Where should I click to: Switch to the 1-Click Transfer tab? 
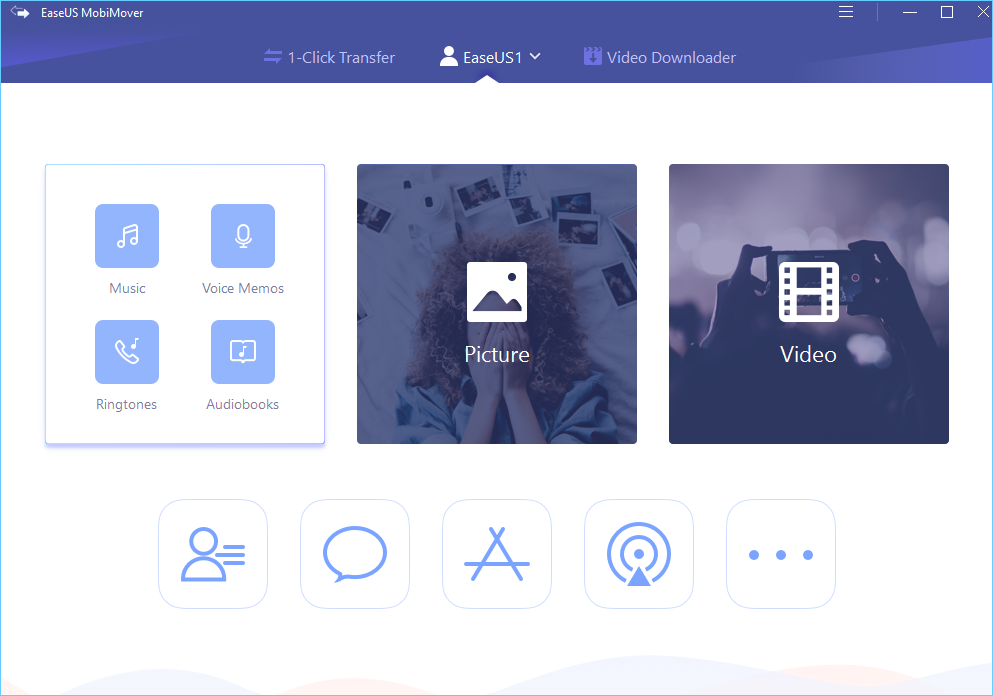click(x=329, y=57)
